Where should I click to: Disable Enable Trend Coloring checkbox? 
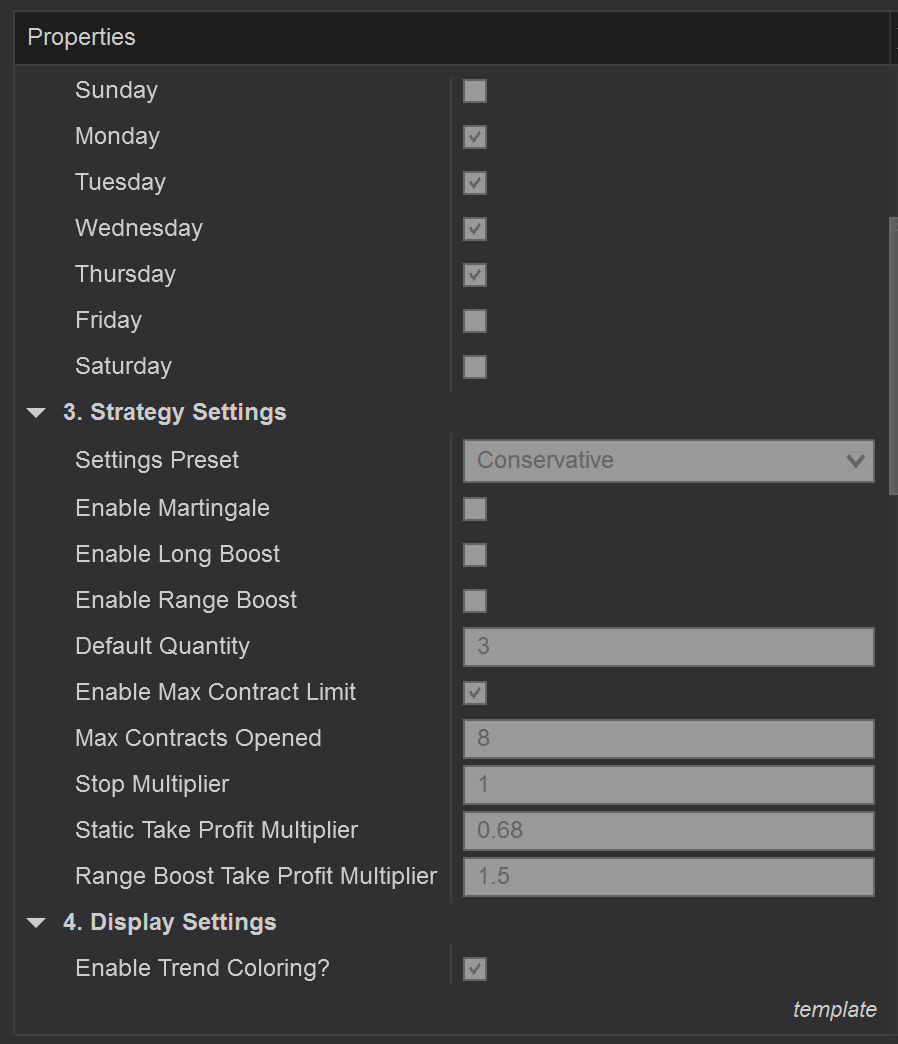(475, 969)
